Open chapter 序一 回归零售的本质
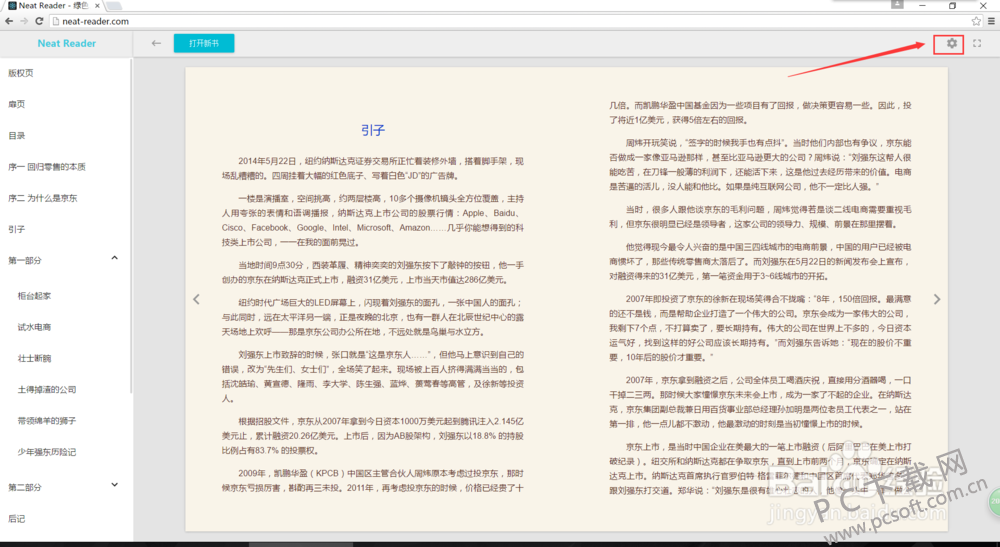Viewport: 1000px width, 547px height. coord(47,167)
